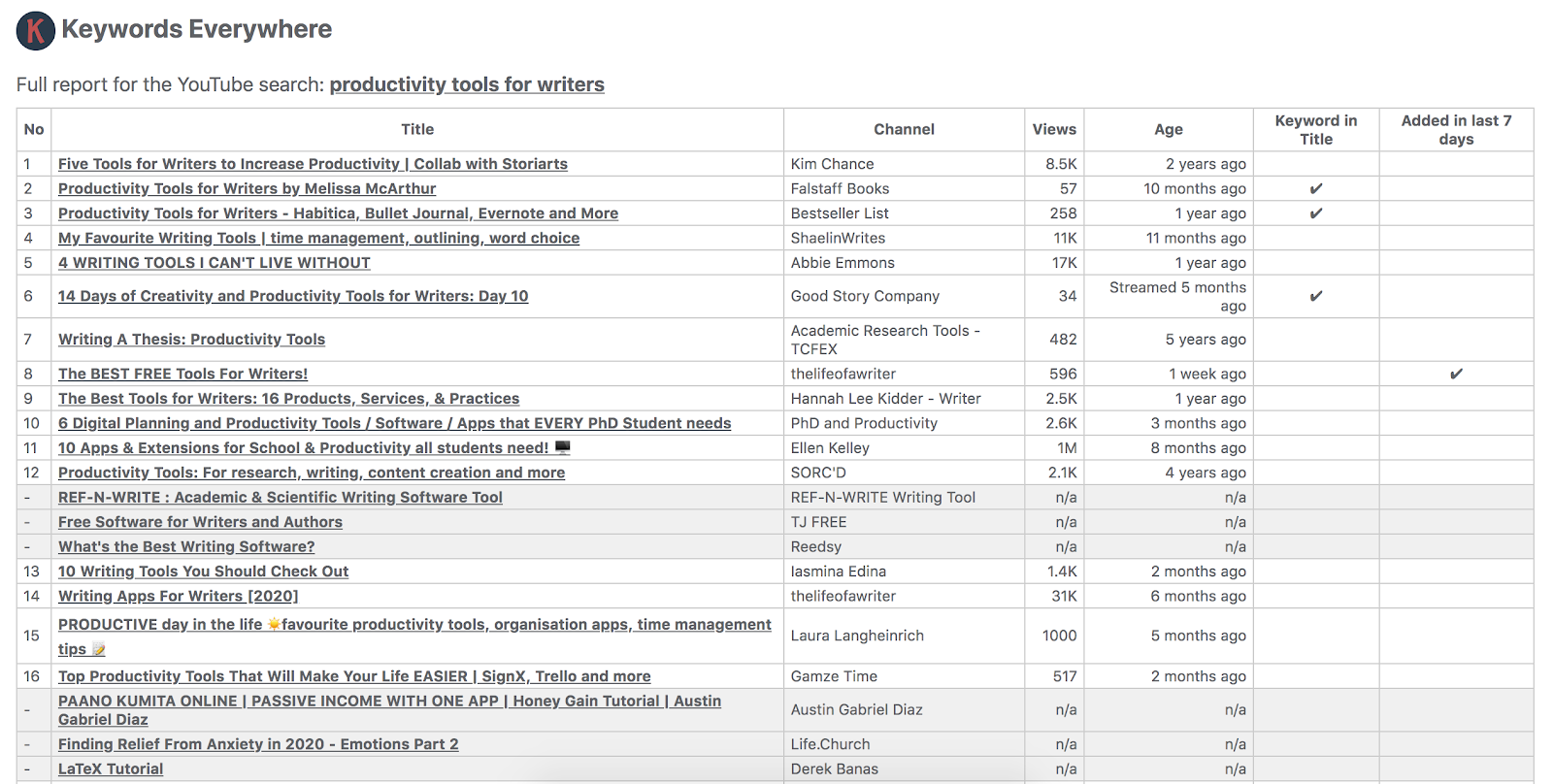1553x784 pixels.
Task: Open 'Productivity Tools: For research, writing' link
Action: (312, 473)
